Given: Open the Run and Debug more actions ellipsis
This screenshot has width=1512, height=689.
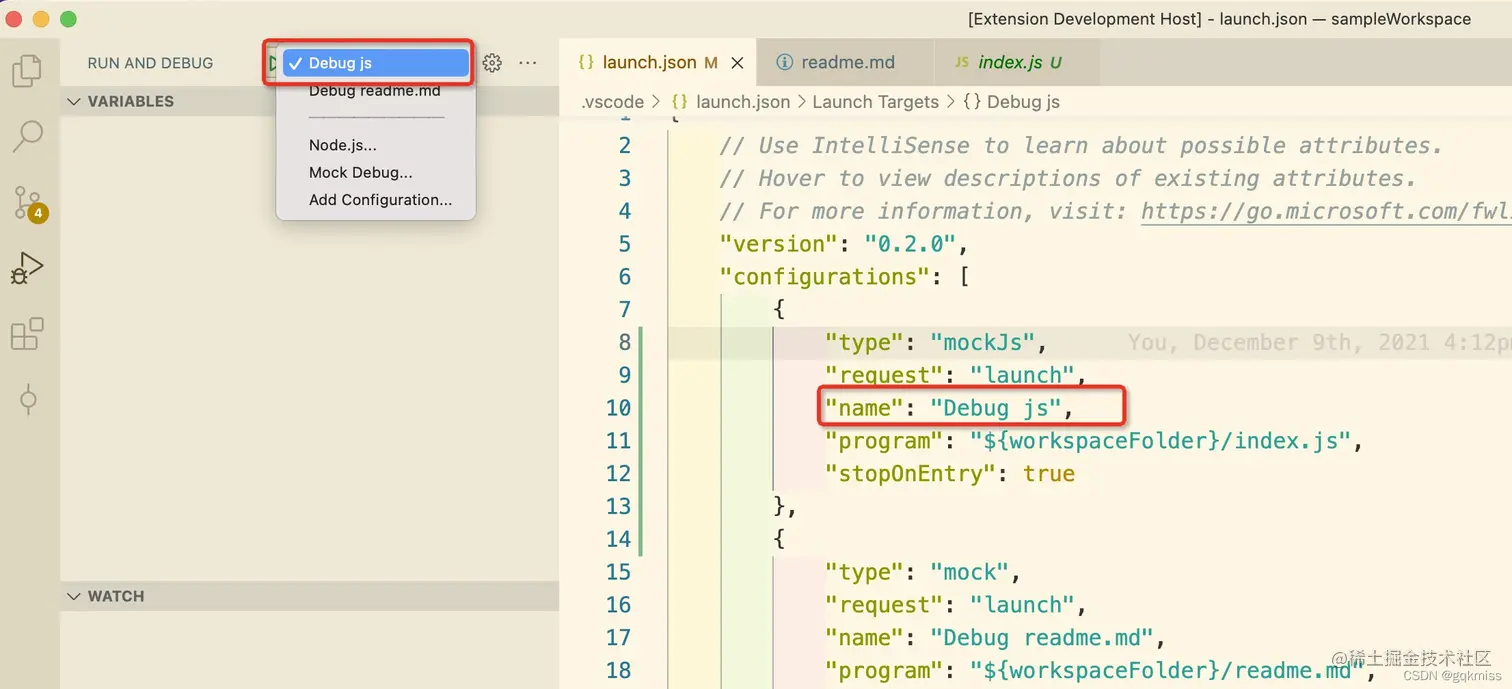Looking at the screenshot, I should coord(528,63).
